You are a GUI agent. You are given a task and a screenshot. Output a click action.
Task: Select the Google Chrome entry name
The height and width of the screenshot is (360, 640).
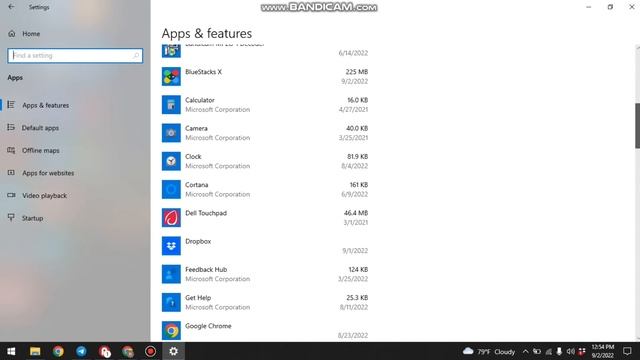(208, 326)
